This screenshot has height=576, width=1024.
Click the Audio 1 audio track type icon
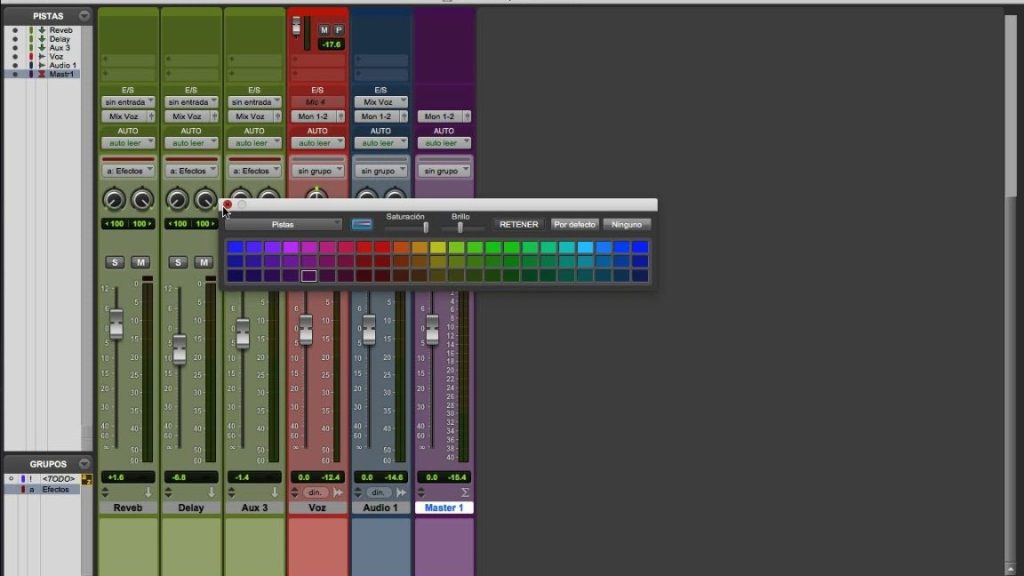point(401,492)
